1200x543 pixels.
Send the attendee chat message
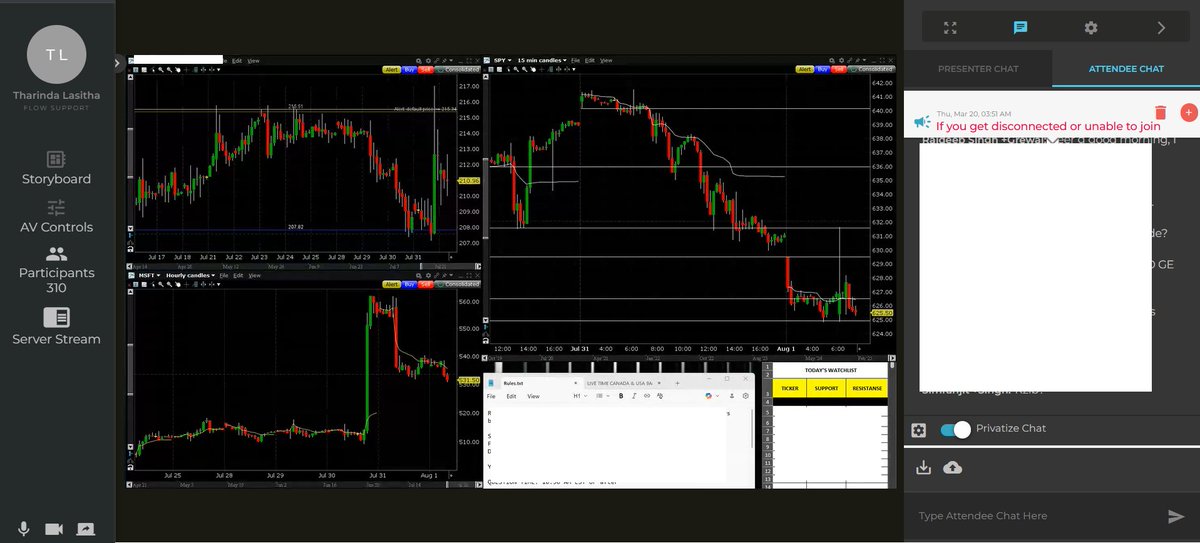coord(1176,516)
